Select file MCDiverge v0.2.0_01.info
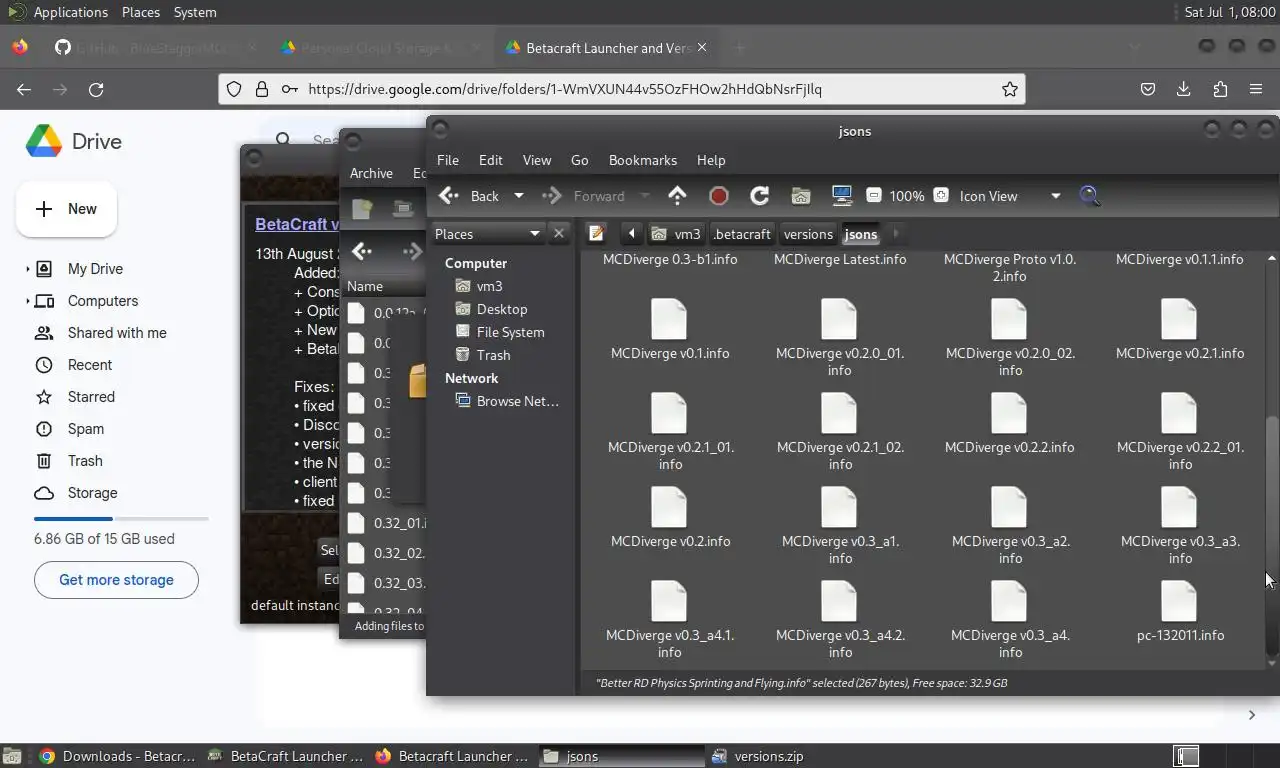The image size is (1280, 768). pyautogui.click(x=840, y=338)
